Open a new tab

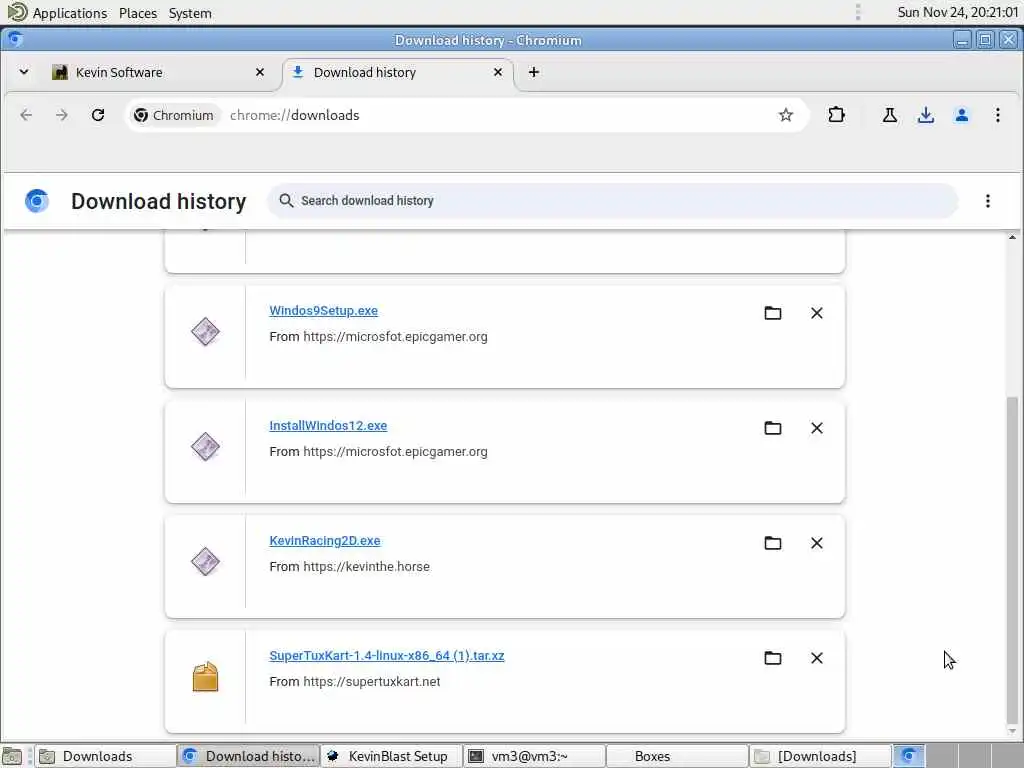click(x=534, y=72)
